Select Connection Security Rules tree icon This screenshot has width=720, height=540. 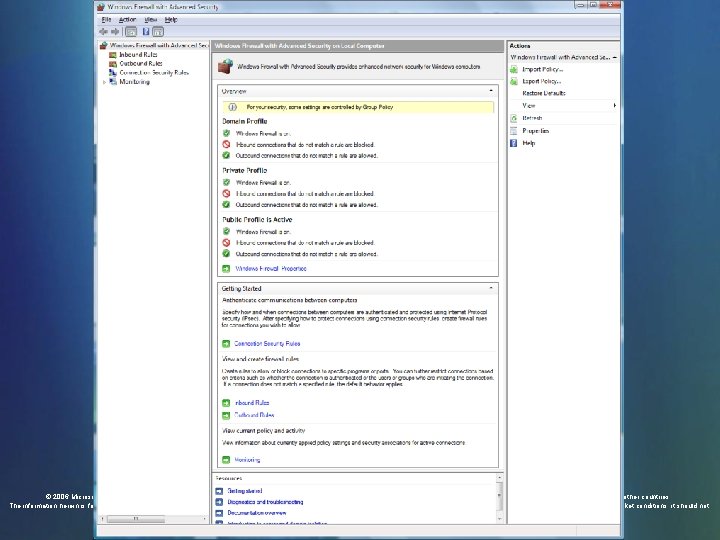(113, 73)
